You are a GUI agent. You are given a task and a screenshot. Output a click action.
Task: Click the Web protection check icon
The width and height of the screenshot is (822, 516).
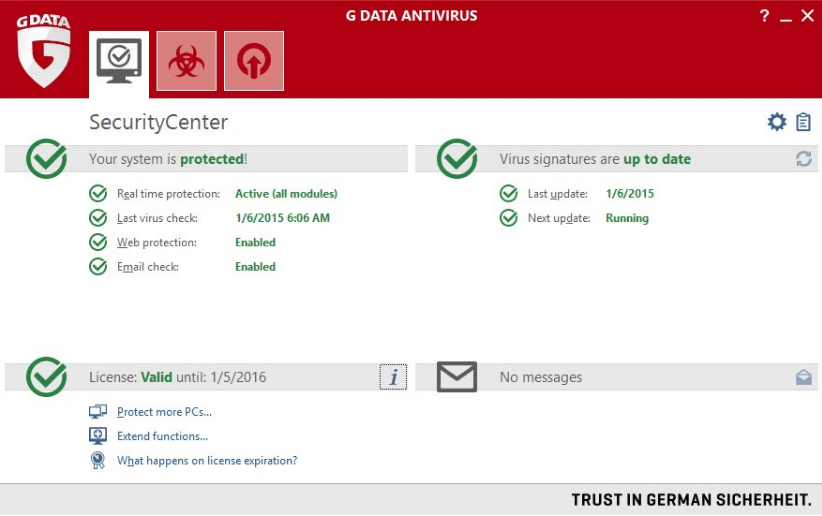[98, 242]
